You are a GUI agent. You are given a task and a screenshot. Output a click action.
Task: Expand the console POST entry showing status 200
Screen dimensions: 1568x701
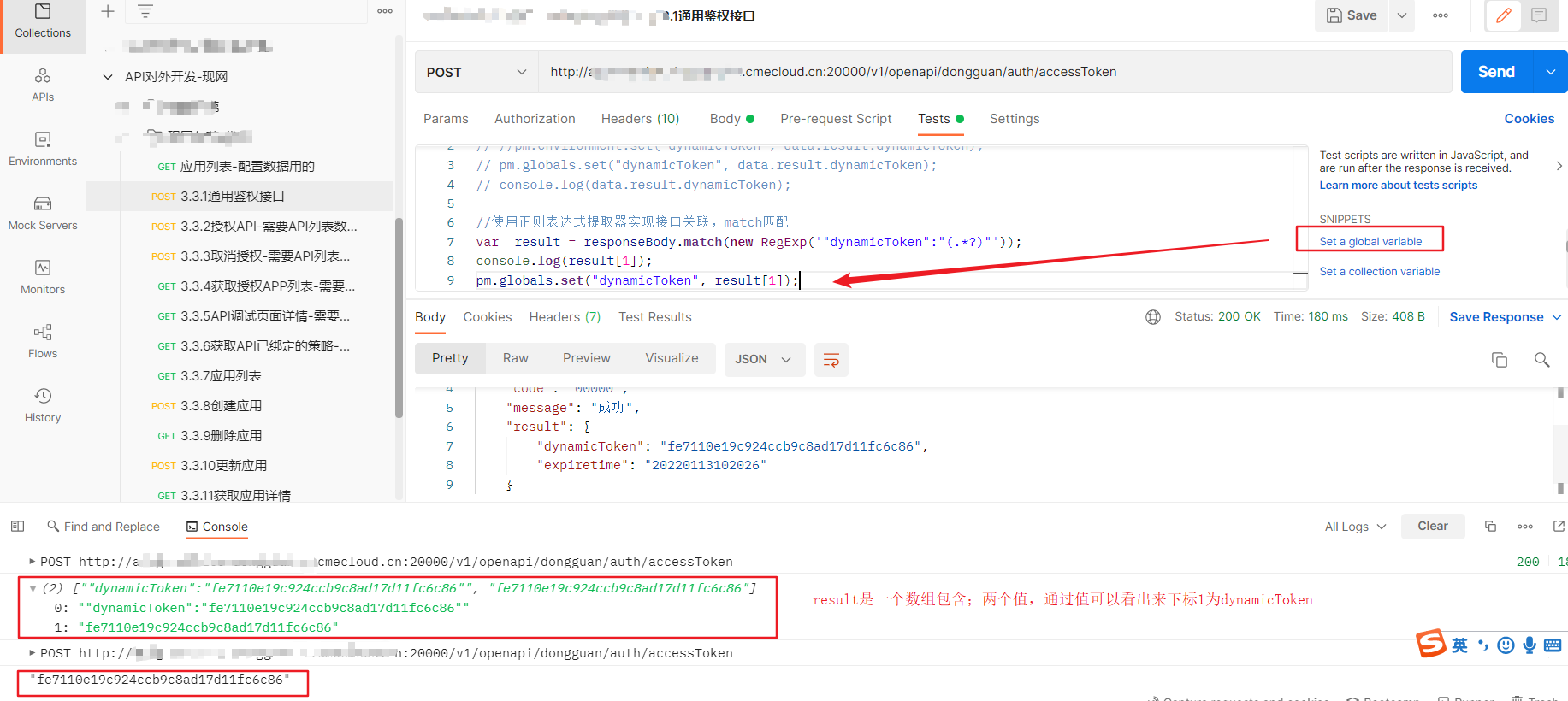pos(33,562)
